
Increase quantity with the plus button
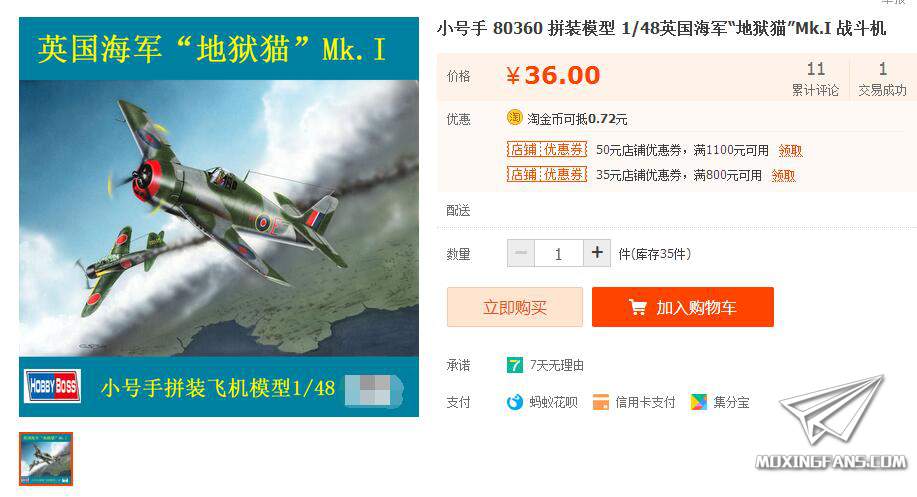pyautogui.click(x=597, y=253)
